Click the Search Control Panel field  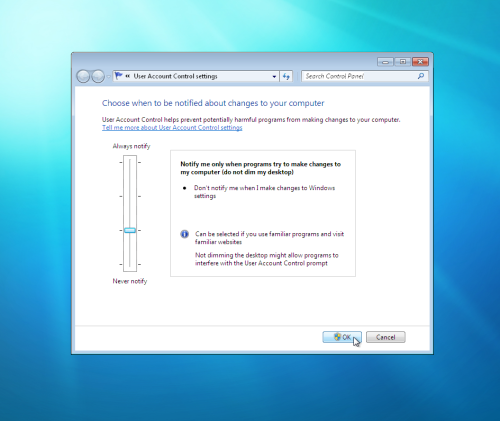tap(365, 76)
